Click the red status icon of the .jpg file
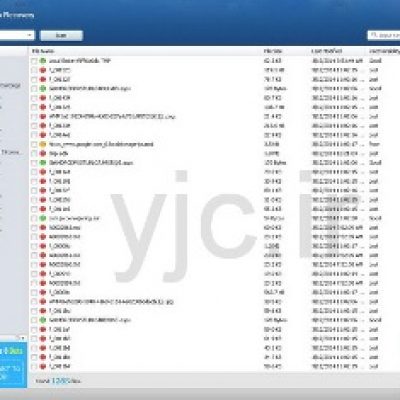This screenshot has width=400, height=400. click(43, 302)
